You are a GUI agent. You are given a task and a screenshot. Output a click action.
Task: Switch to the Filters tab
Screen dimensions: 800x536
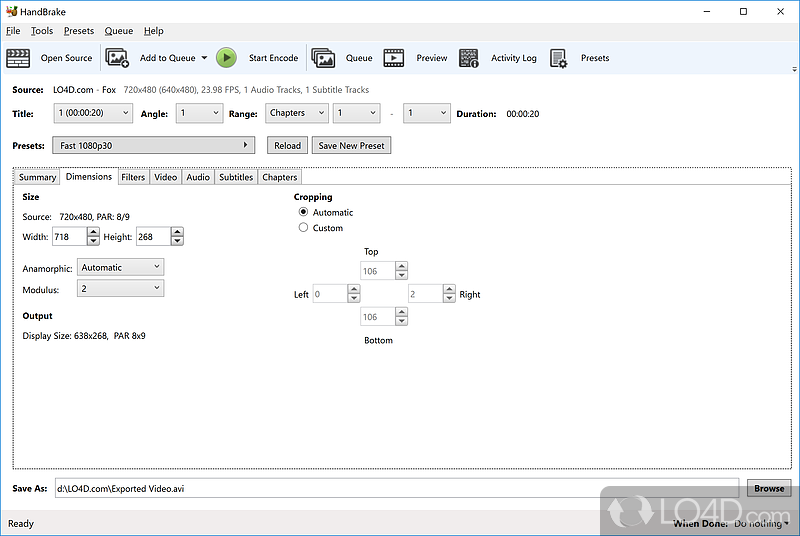133,177
